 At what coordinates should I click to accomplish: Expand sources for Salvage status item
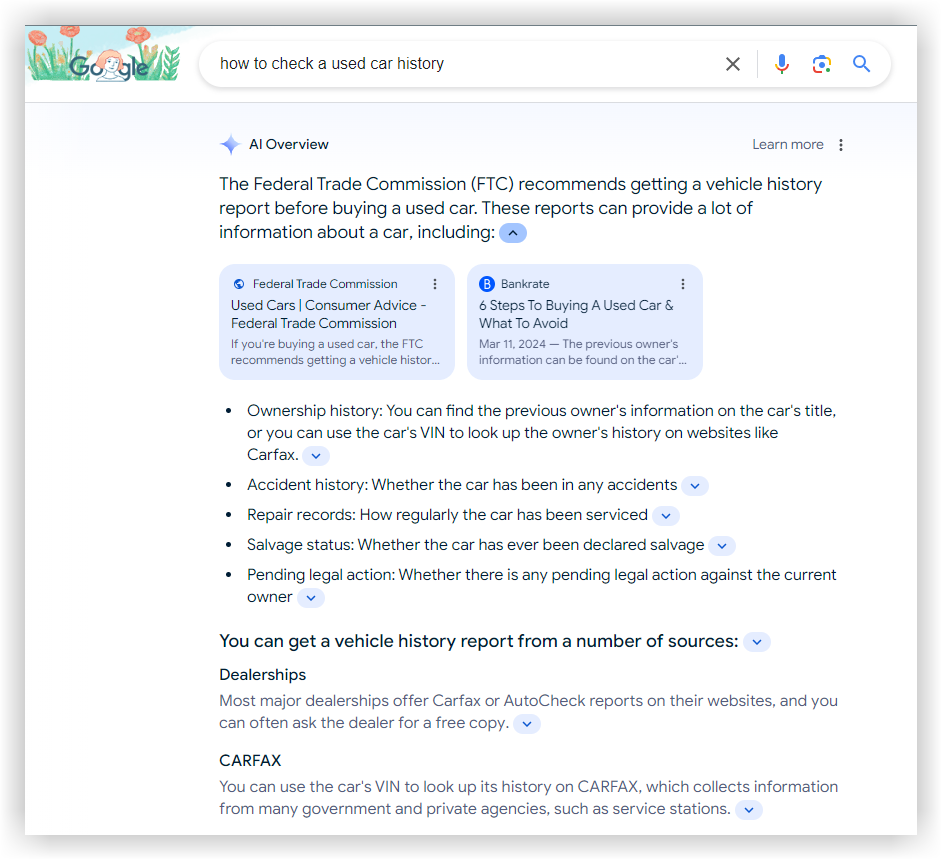[x=722, y=546]
